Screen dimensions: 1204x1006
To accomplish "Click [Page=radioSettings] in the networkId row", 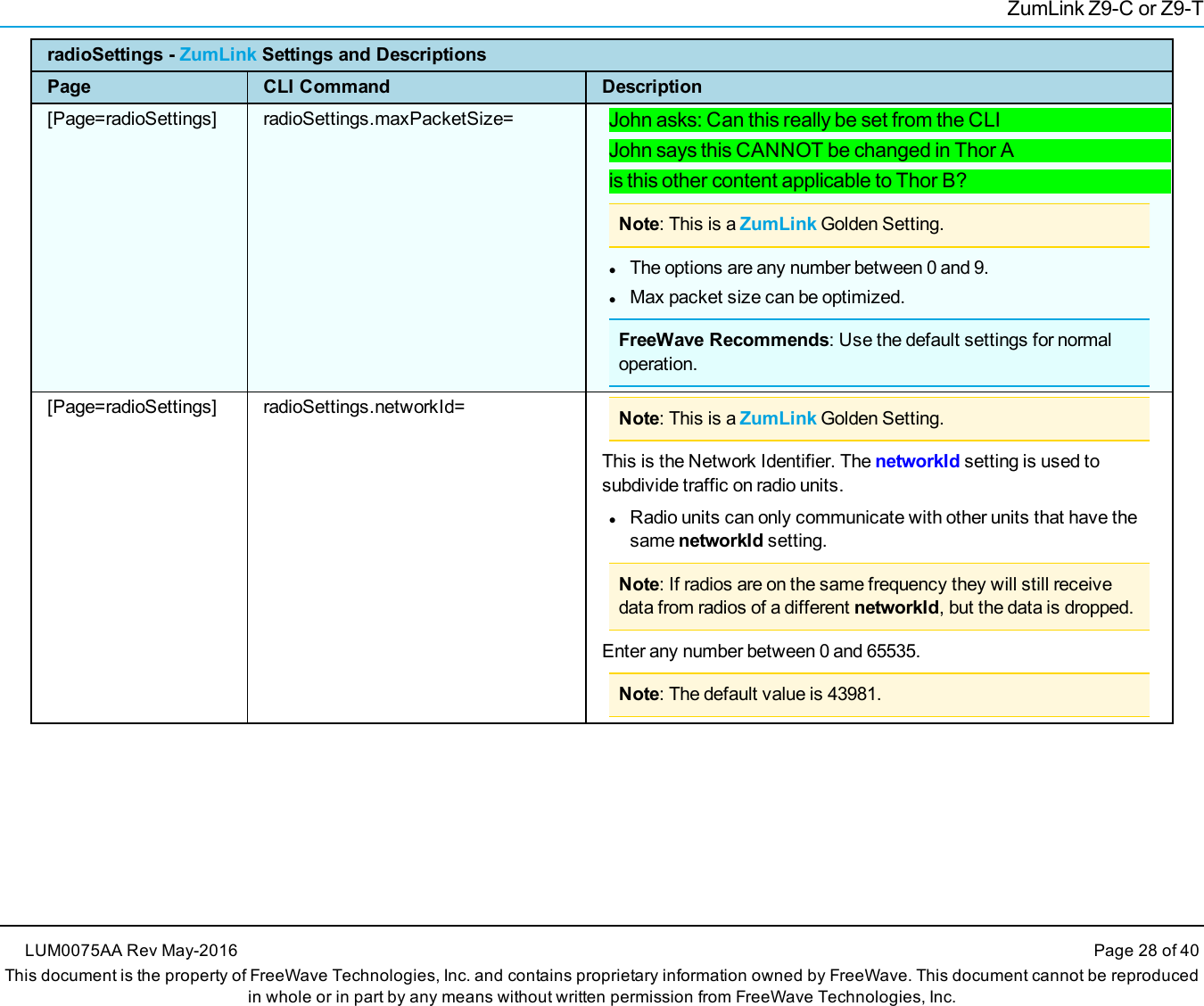I will tap(132, 407).
